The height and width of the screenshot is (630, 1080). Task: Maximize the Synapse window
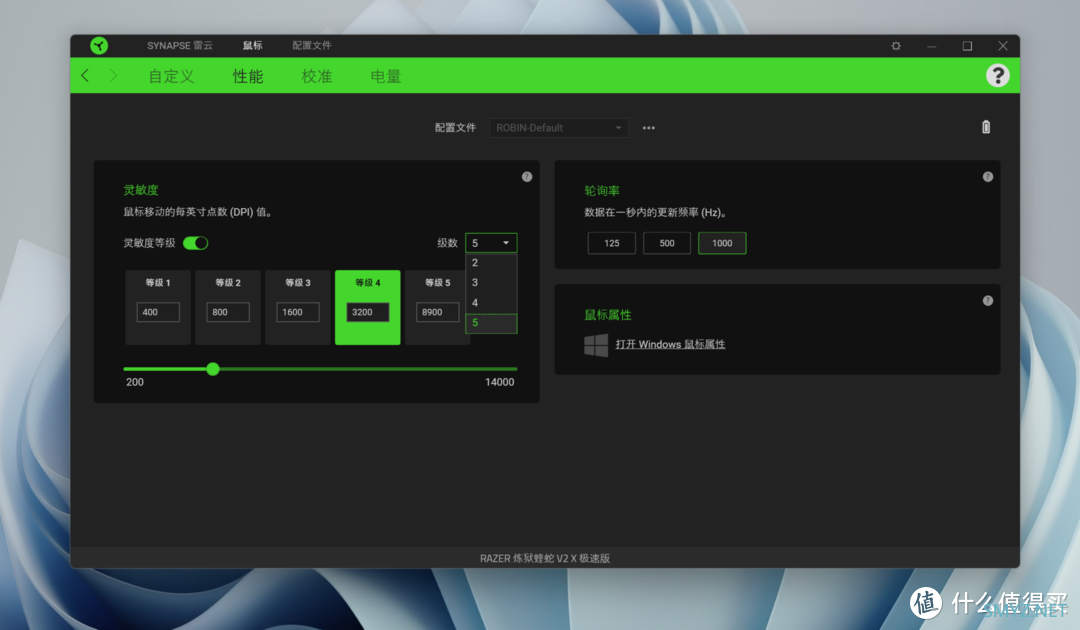point(967,45)
